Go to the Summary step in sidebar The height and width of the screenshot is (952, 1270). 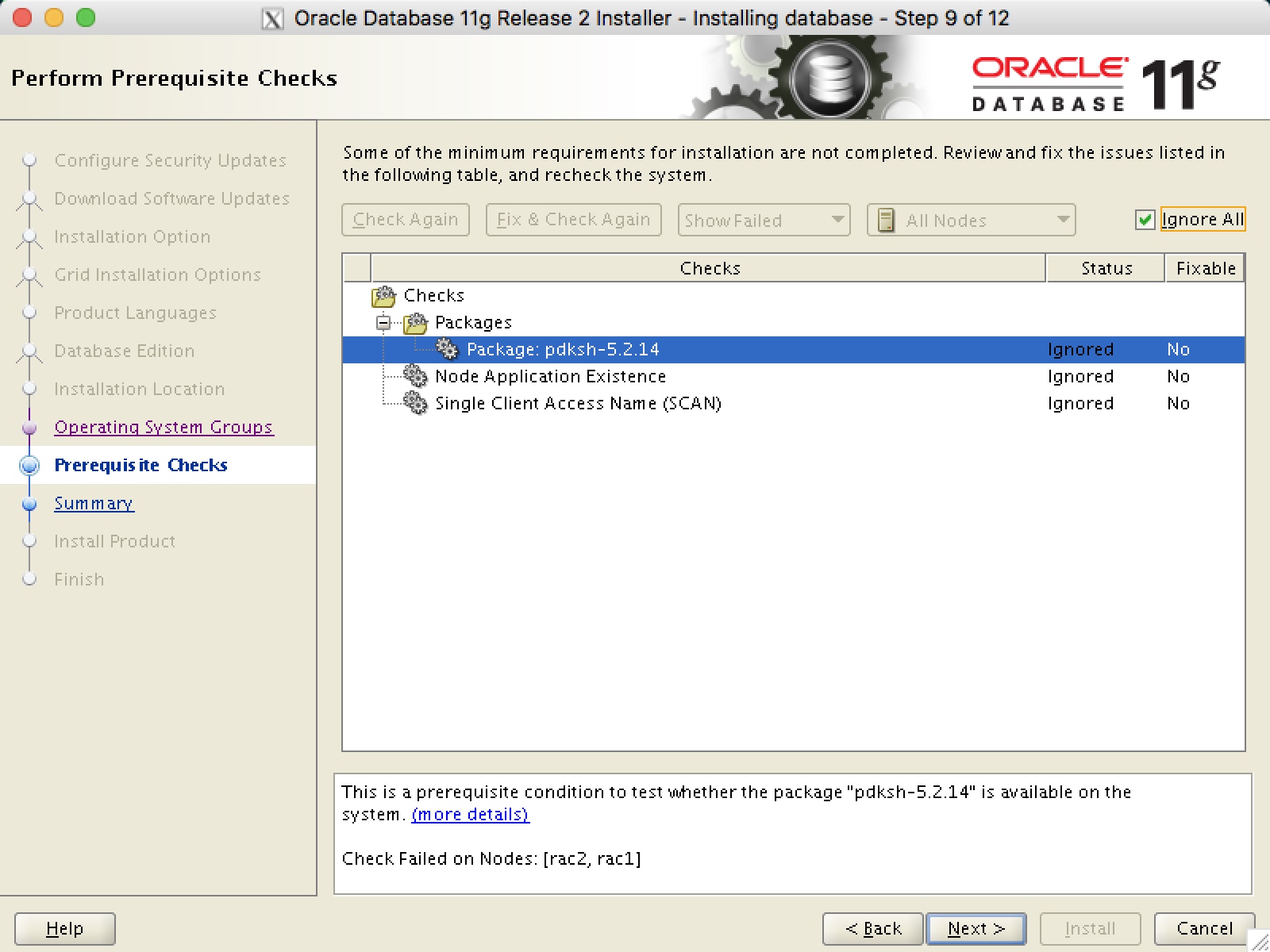pyautogui.click(x=94, y=503)
